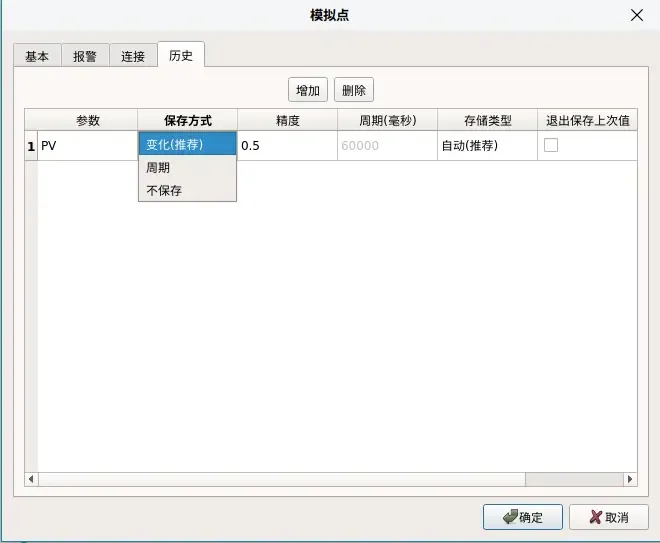
Task: Click the 周期(毫秒) column header
Action: point(387,120)
